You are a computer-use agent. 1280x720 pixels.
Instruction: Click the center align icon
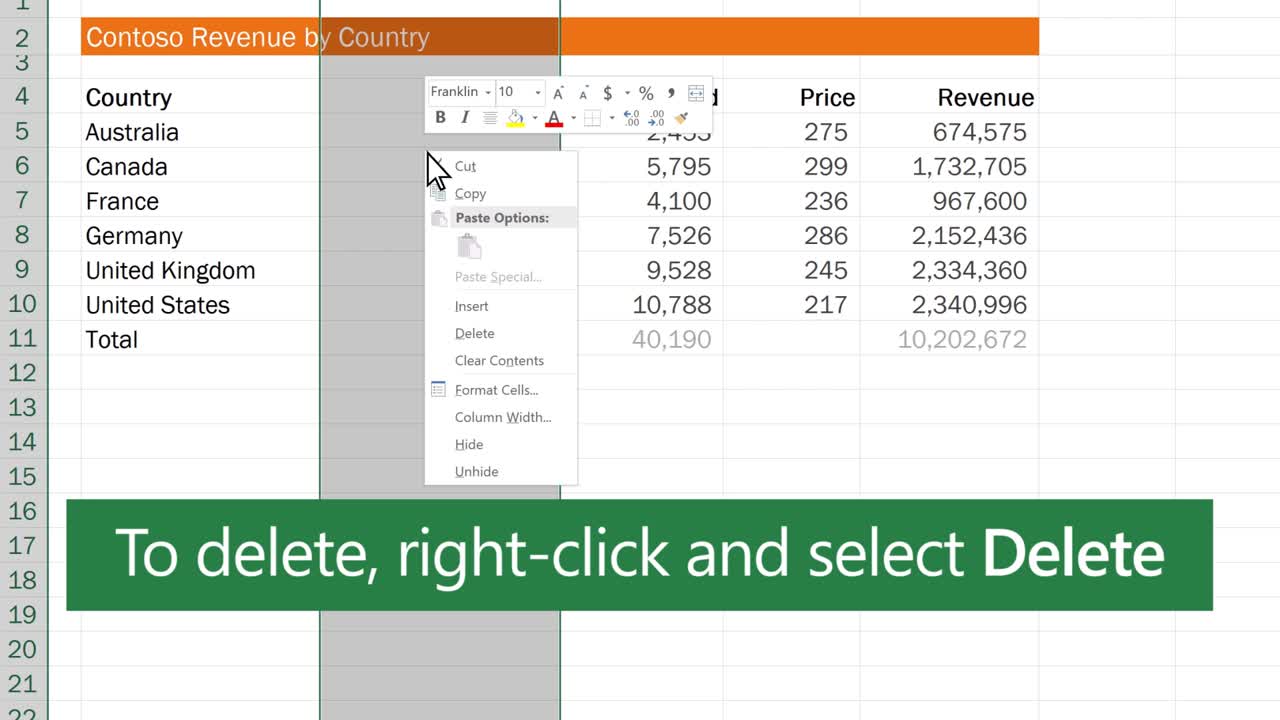click(490, 118)
